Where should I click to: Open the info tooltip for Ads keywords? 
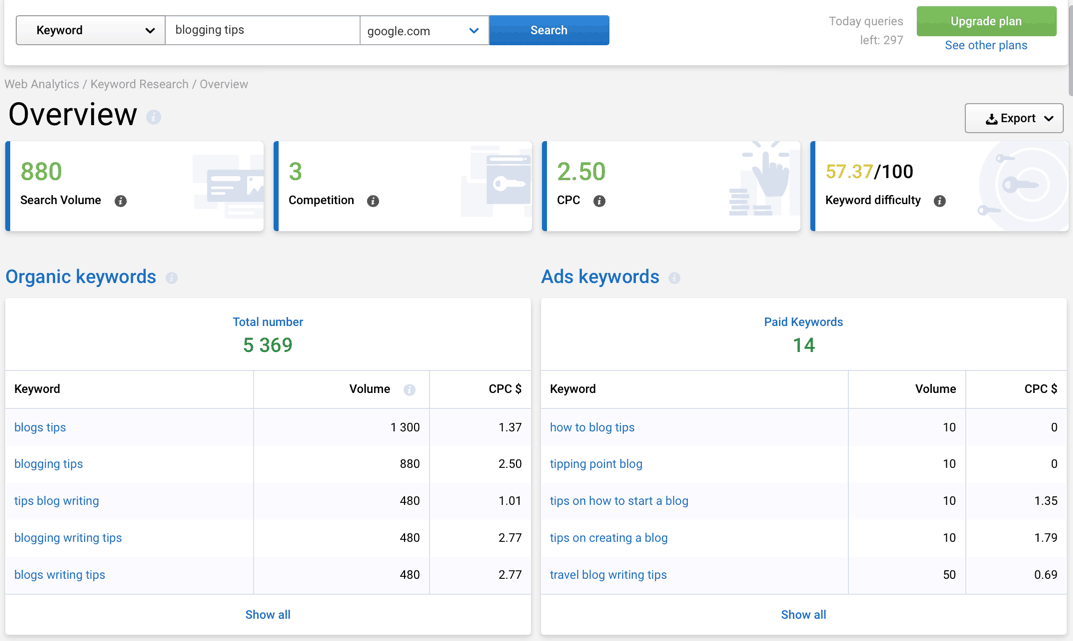[x=674, y=278]
